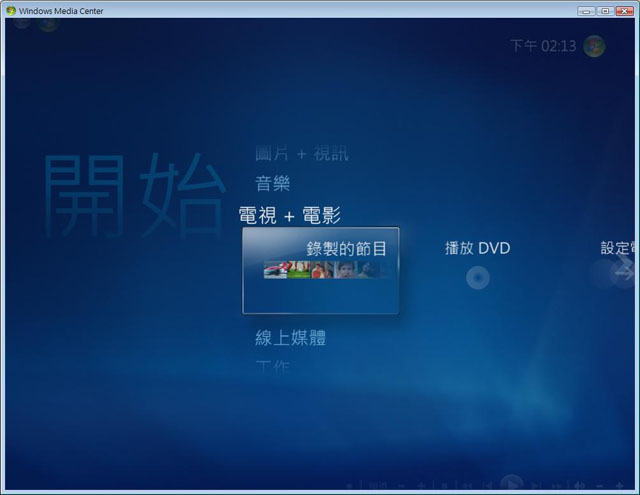Click the rewind transport button

(x=467, y=486)
